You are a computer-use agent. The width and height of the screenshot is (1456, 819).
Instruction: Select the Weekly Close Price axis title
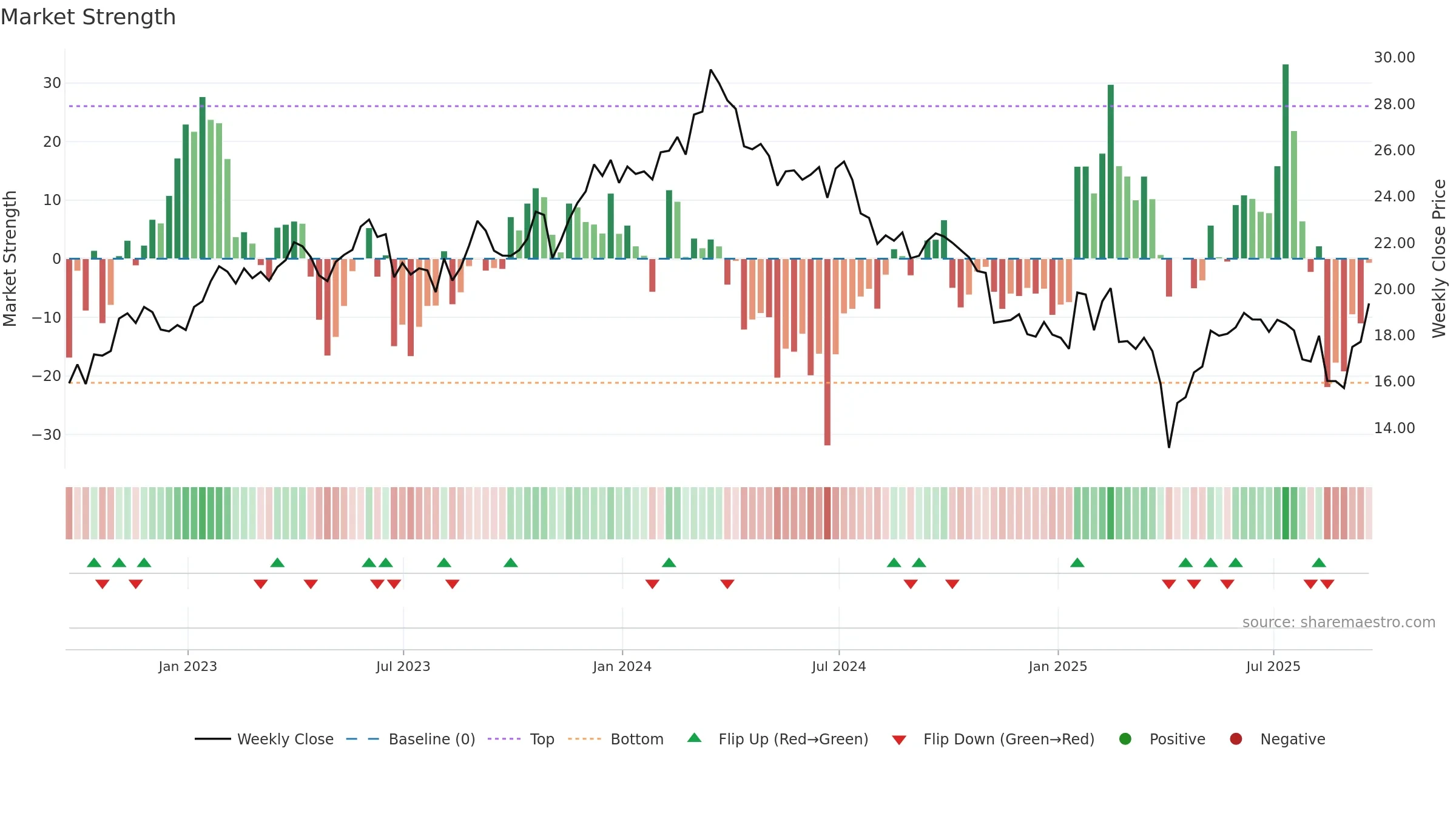(1438, 258)
